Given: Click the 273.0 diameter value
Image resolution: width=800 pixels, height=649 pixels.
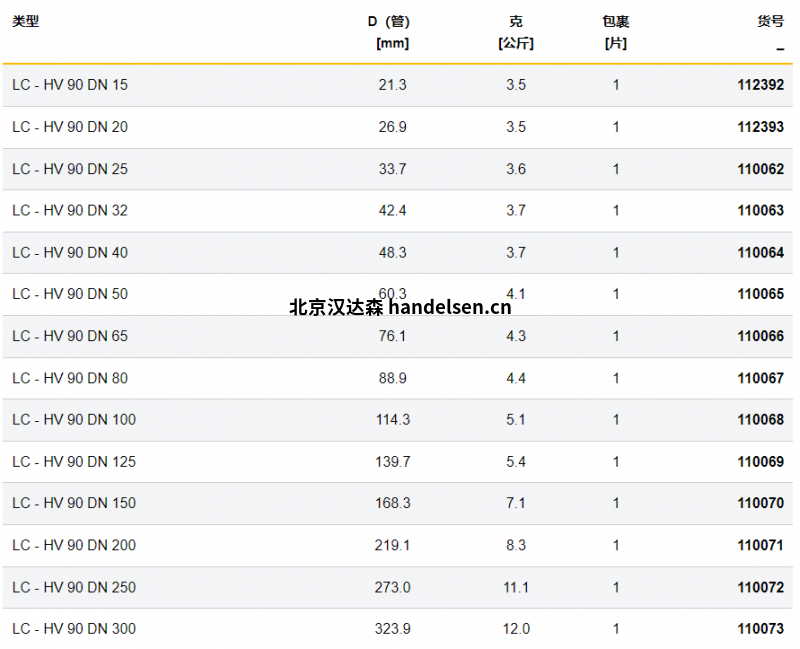Looking at the screenshot, I should pos(392,587).
